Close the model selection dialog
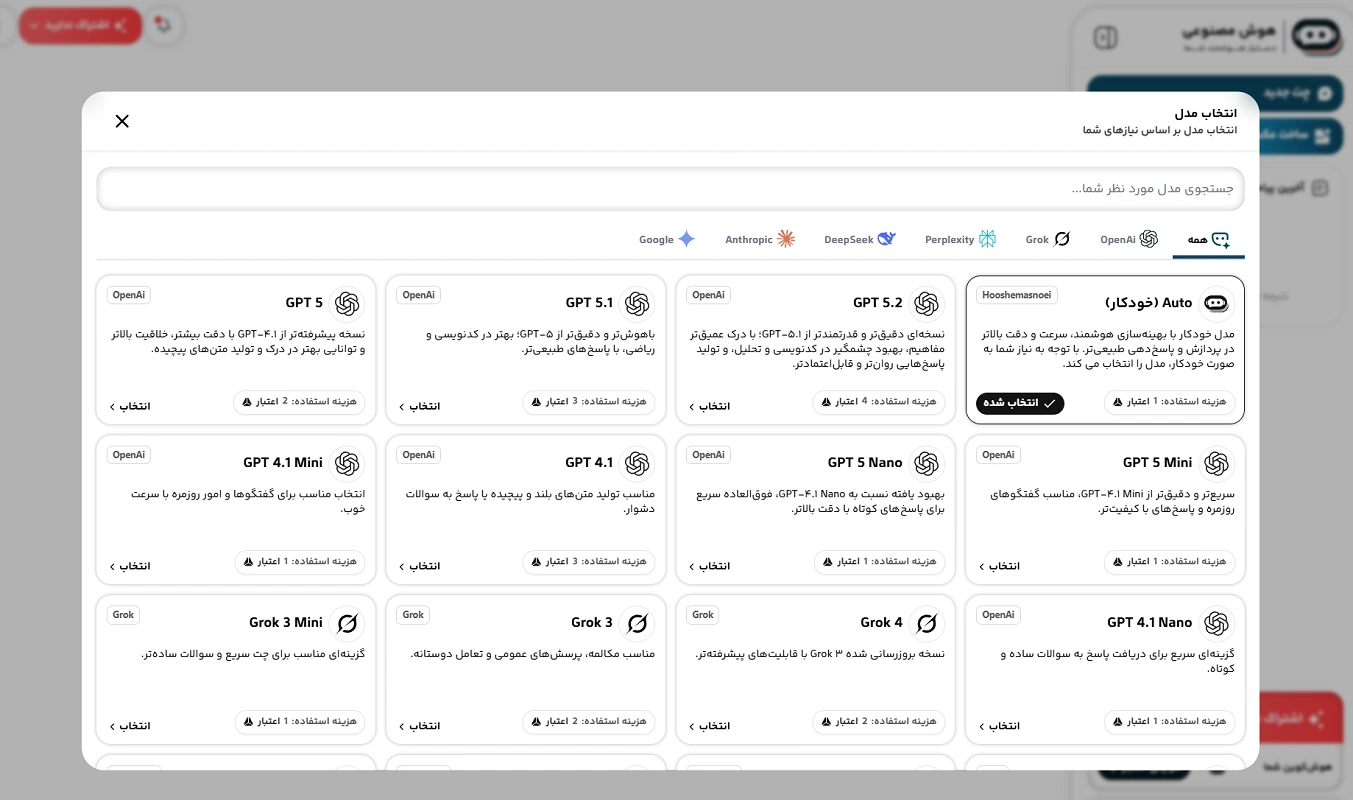 pos(122,121)
